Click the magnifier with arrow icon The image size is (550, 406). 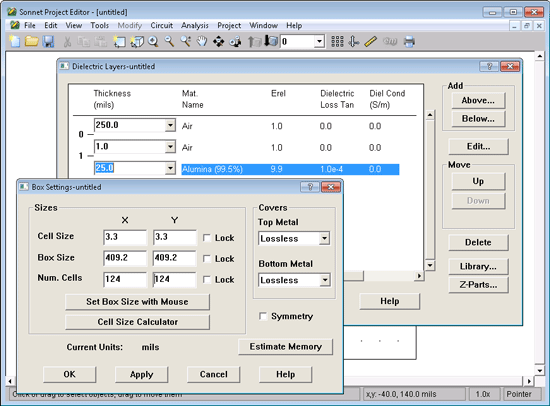click(186, 42)
